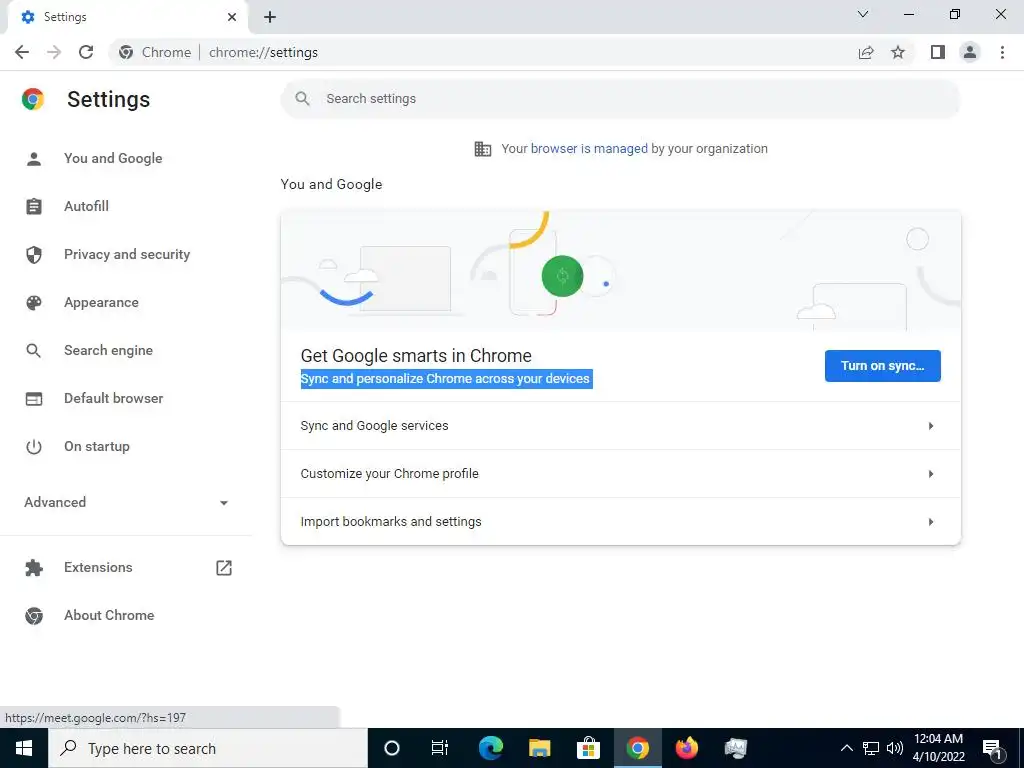Select You and Google in sidebar

point(113,158)
